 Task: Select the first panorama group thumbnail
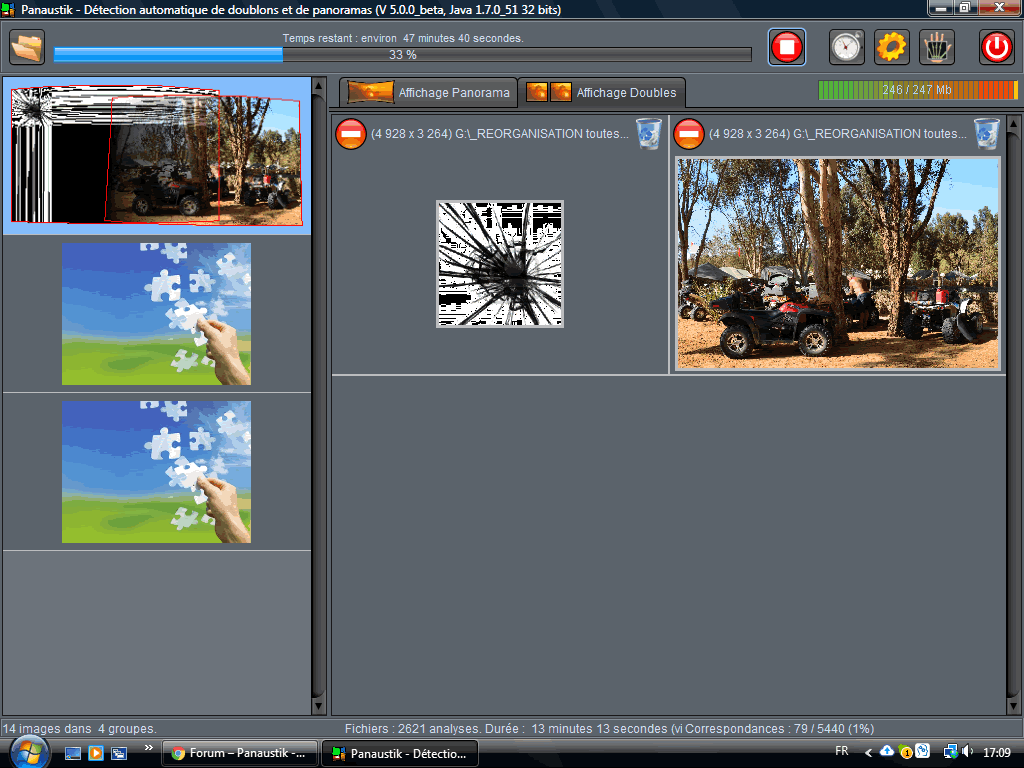(x=156, y=156)
